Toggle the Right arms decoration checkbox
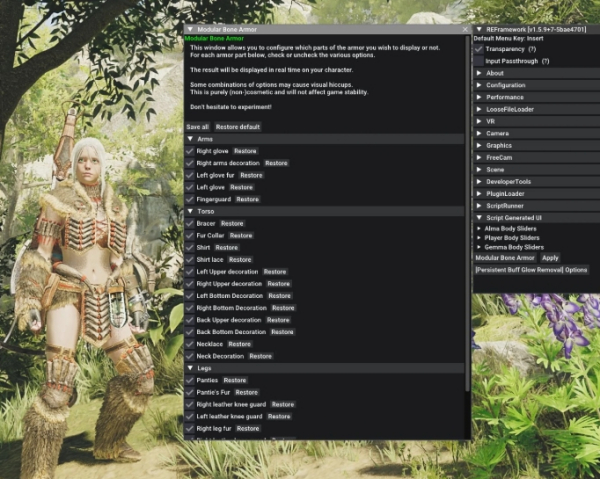 [x=190, y=163]
